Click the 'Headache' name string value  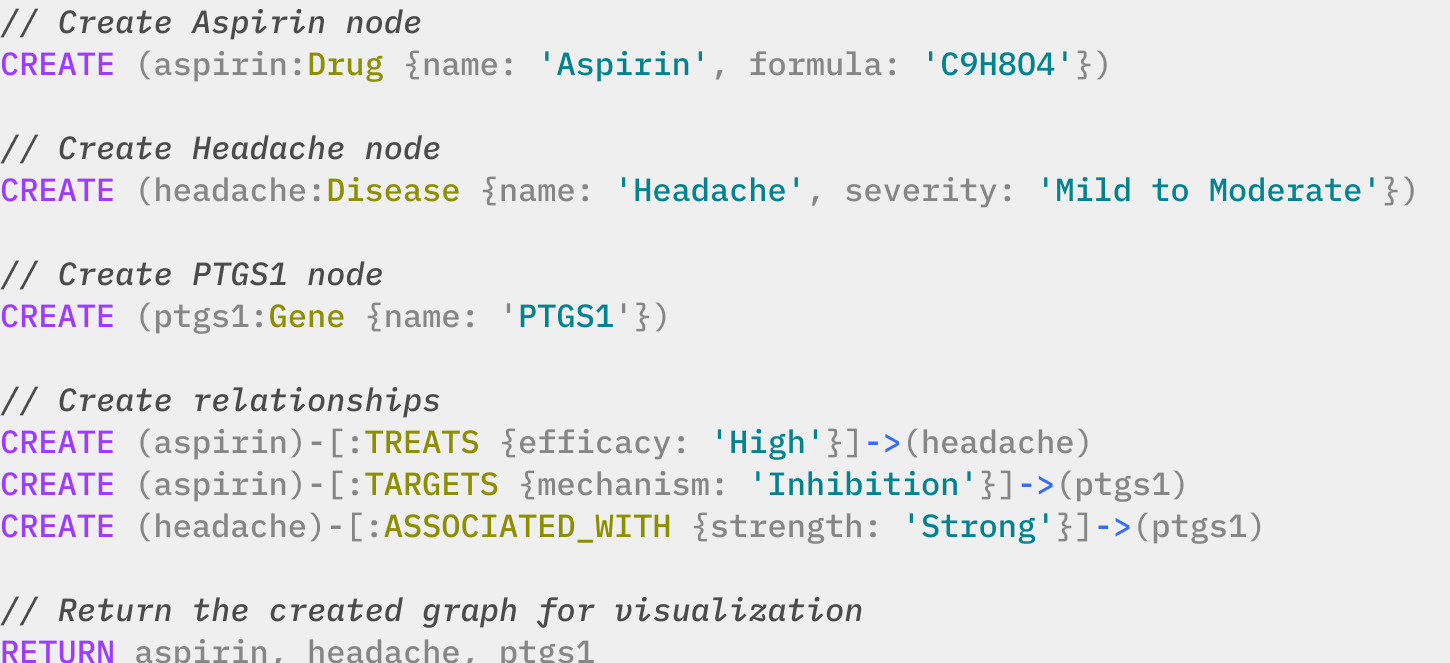point(710,191)
